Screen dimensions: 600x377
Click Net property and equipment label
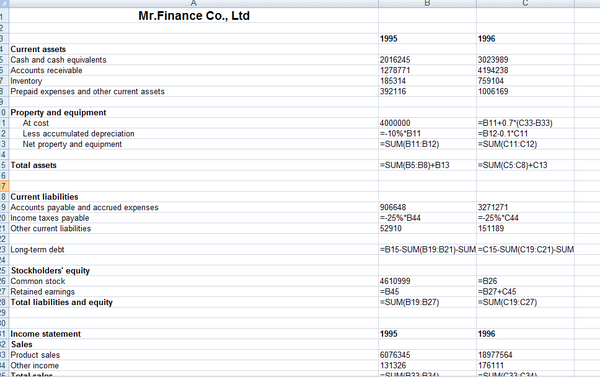72,144
